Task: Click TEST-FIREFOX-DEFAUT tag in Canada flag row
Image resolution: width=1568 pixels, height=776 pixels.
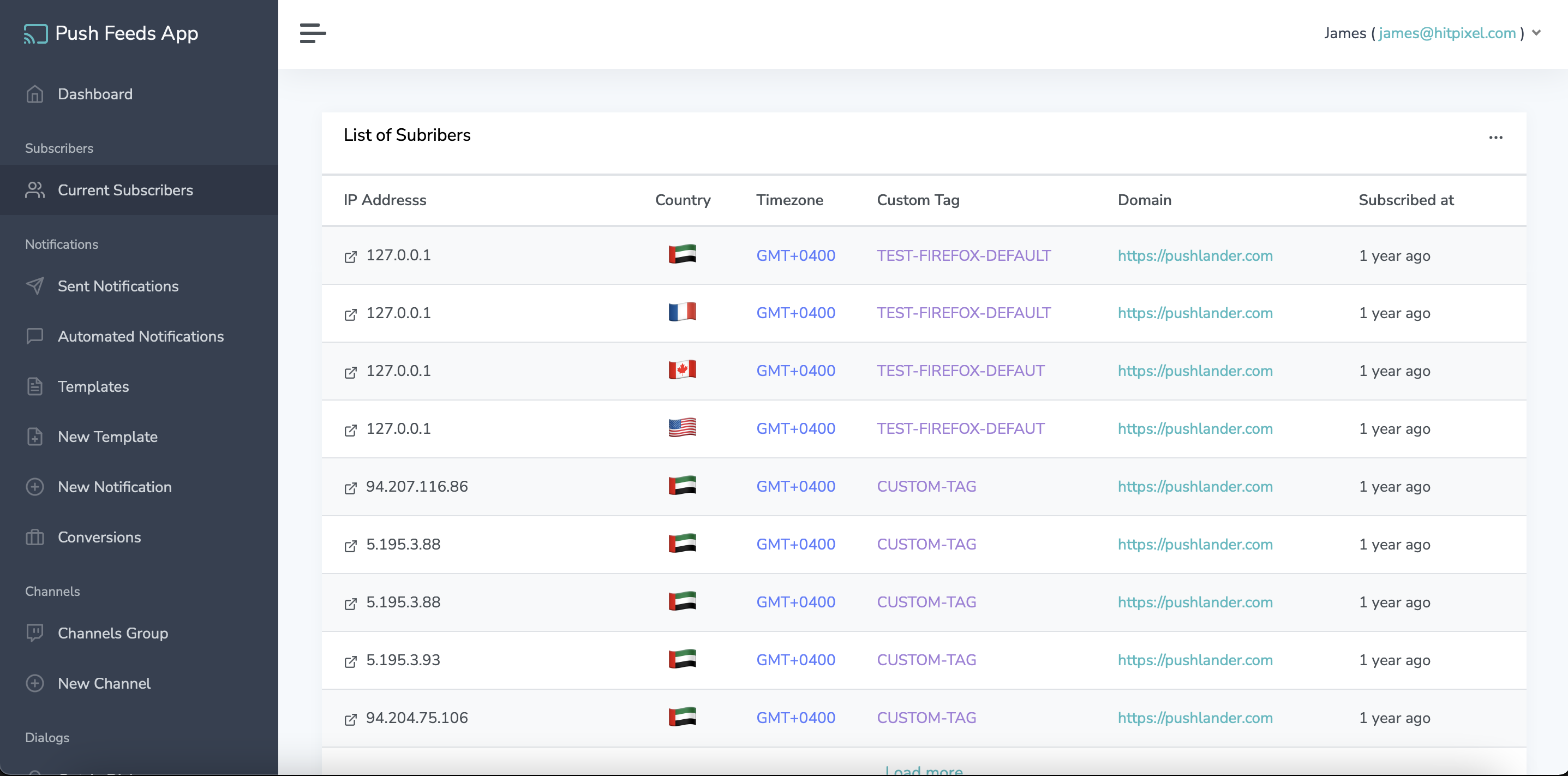Action: (x=961, y=371)
